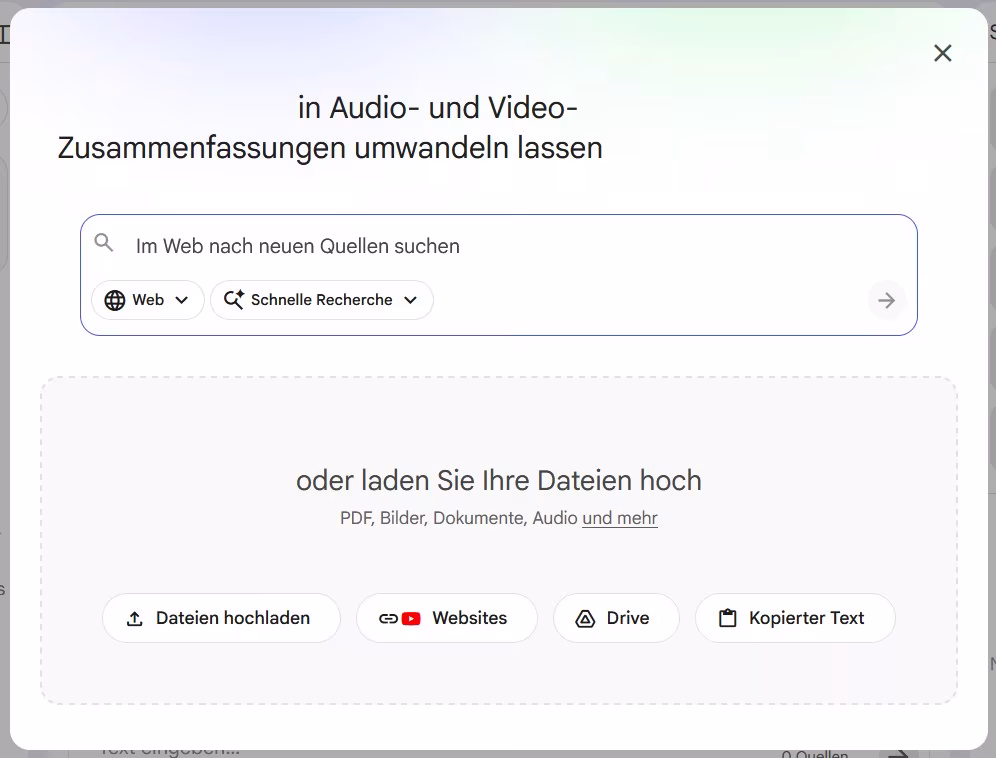996x758 pixels.
Task: Click the und mehr link
Action: pos(619,518)
